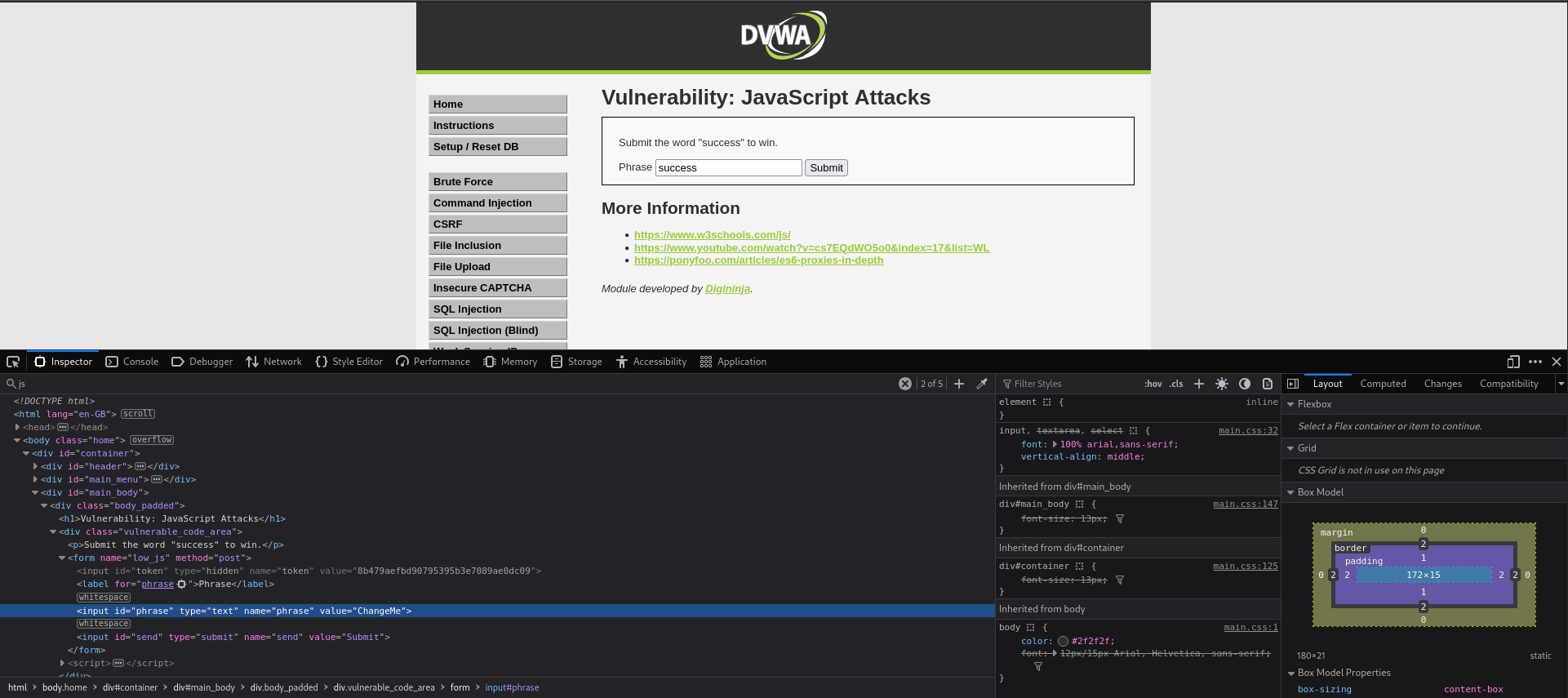
Task: Toggle light color scheme simulation
Action: [x=1221, y=384]
